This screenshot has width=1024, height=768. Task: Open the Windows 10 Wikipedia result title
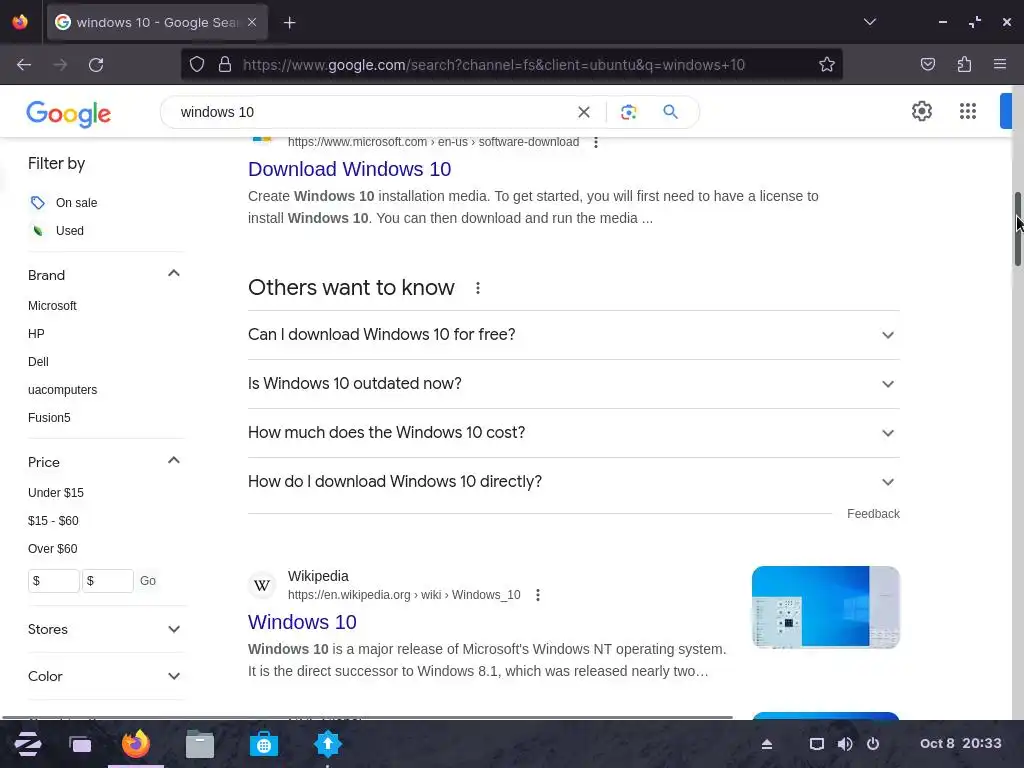pos(302,622)
